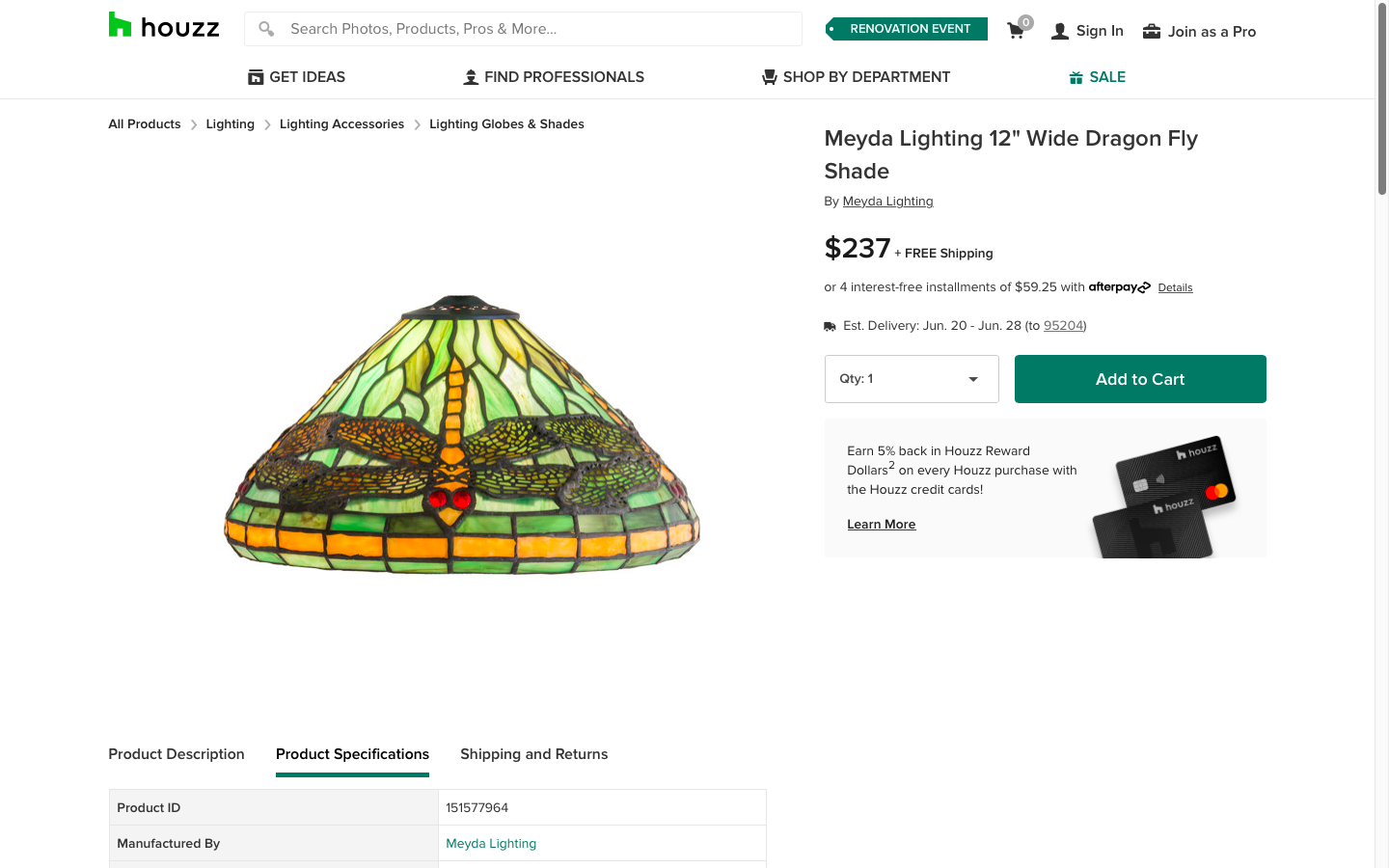Open the Qty: 1 quantity dropdown
The height and width of the screenshot is (868, 1389).
pyautogui.click(x=911, y=379)
